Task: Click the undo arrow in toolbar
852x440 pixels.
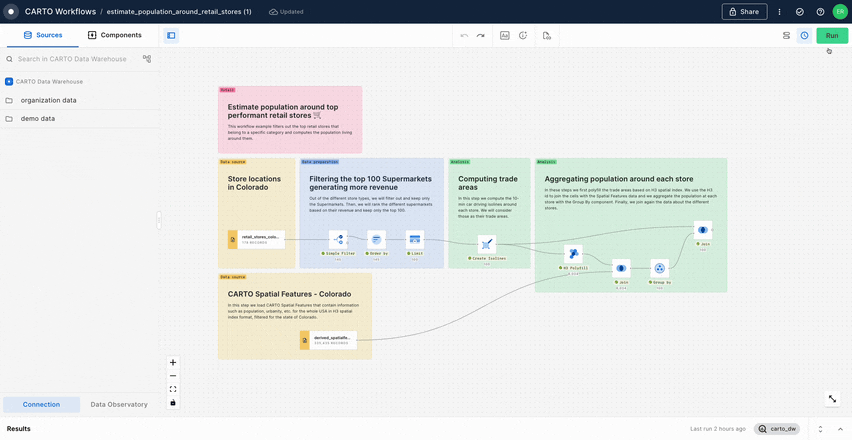Action: pos(464,36)
